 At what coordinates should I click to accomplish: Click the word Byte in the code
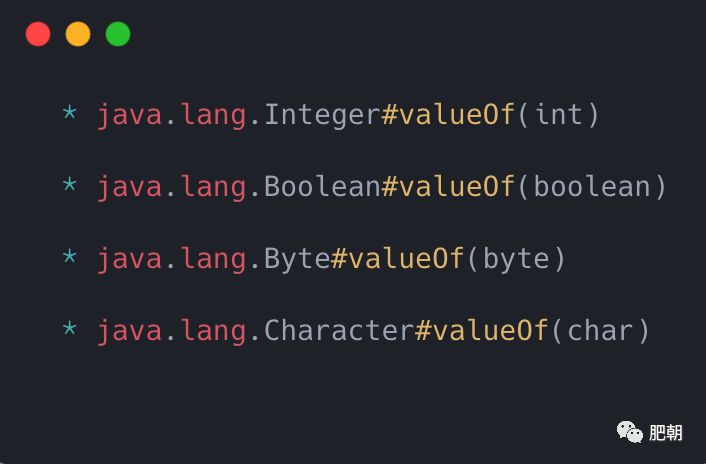(x=297, y=259)
